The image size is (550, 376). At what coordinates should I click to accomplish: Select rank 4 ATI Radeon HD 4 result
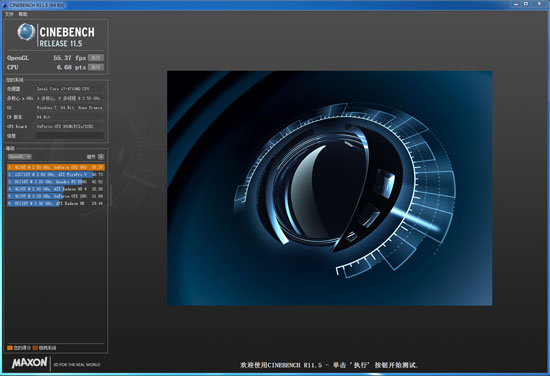[56, 189]
